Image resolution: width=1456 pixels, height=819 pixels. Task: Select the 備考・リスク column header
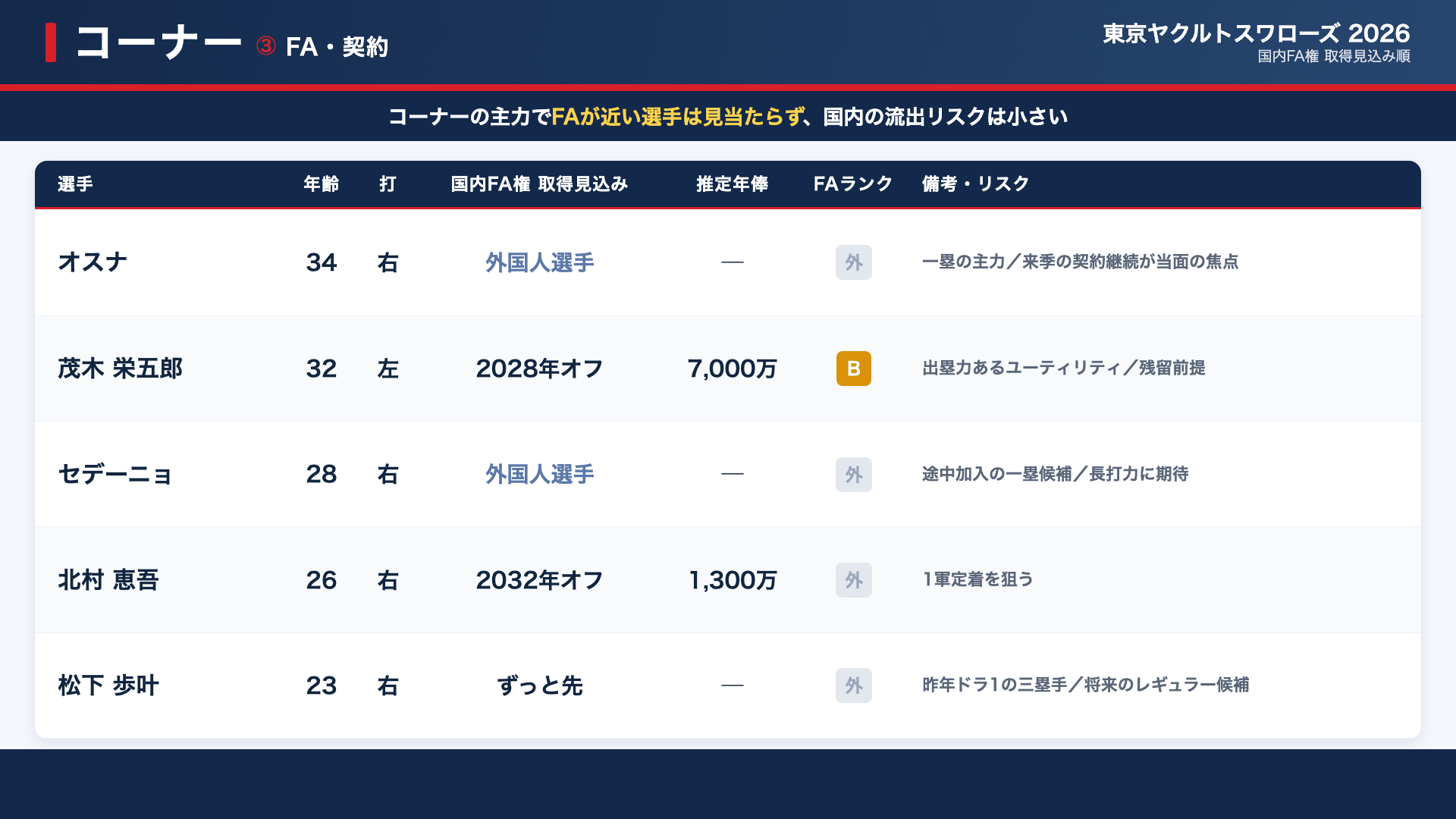pos(975,184)
